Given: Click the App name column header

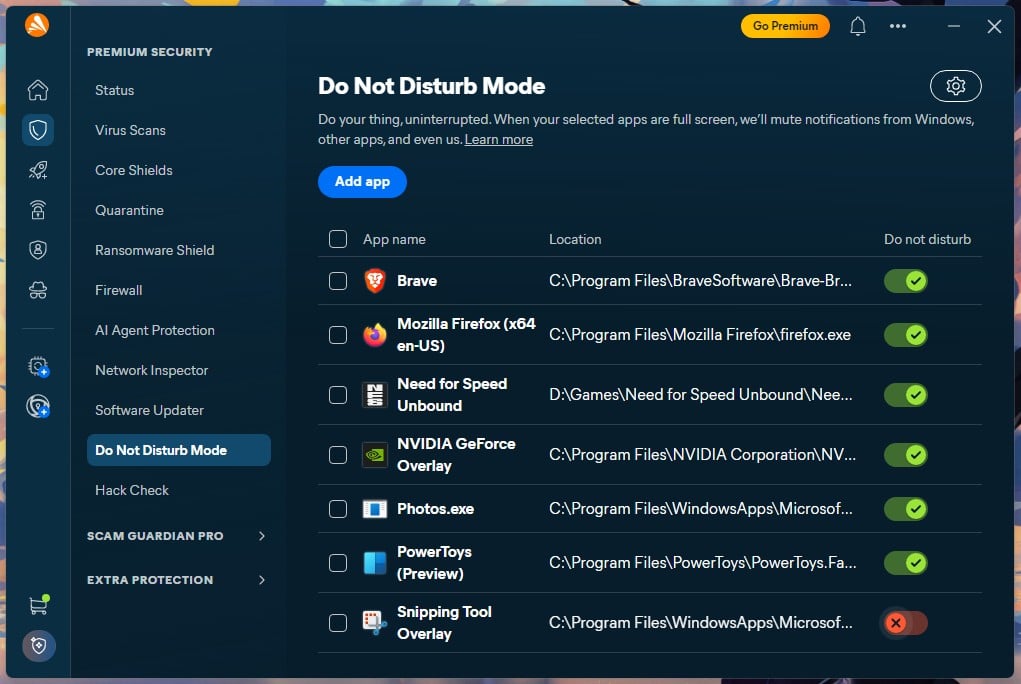Looking at the screenshot, I should pos(394,239).
